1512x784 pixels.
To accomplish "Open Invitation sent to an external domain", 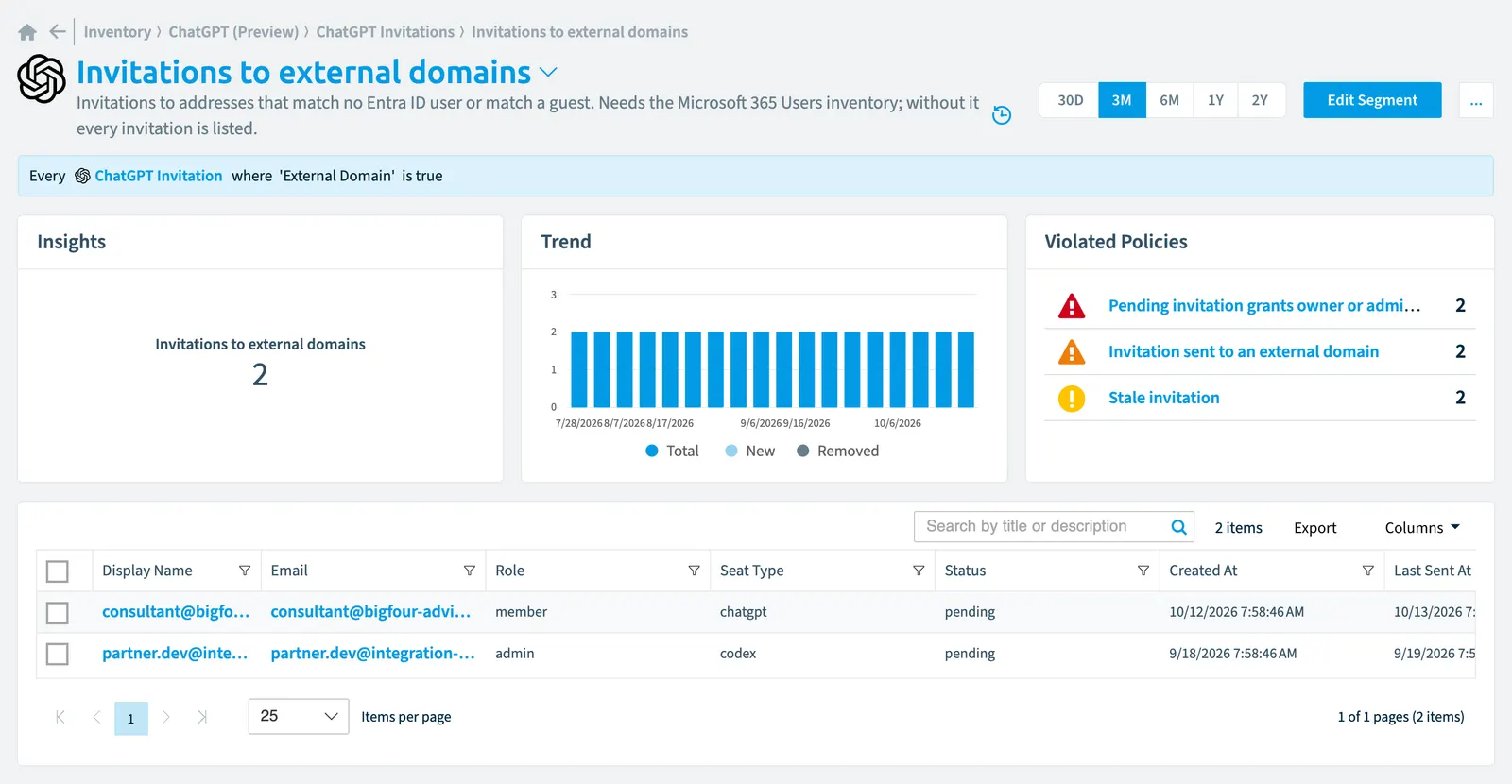I will pyautogui.click(x=1244, y=352).
